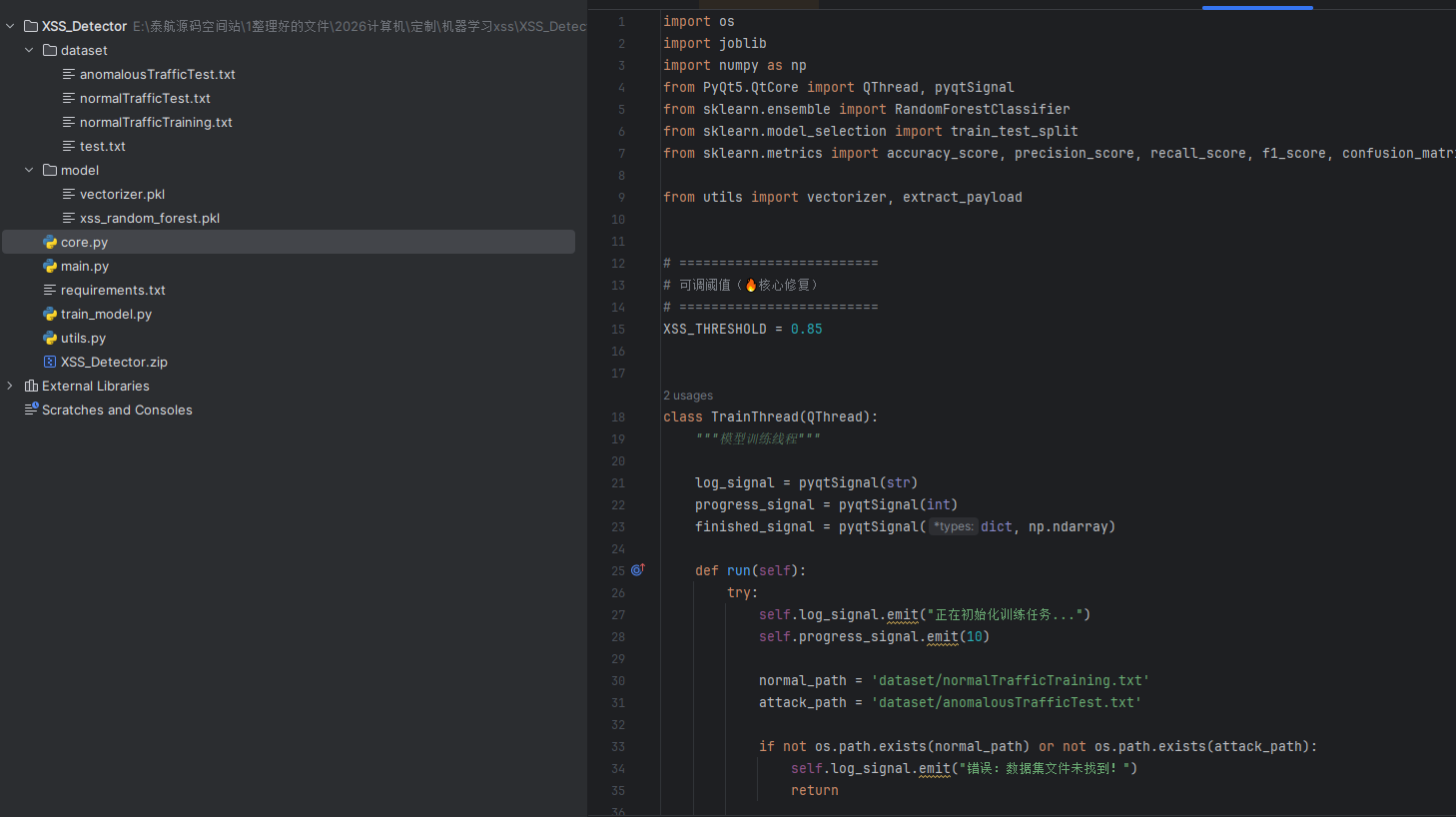The image size is (1456, 817).
Task: Click the normalTrafficTraining.txt file icon
Action: [x=69, y=122]
